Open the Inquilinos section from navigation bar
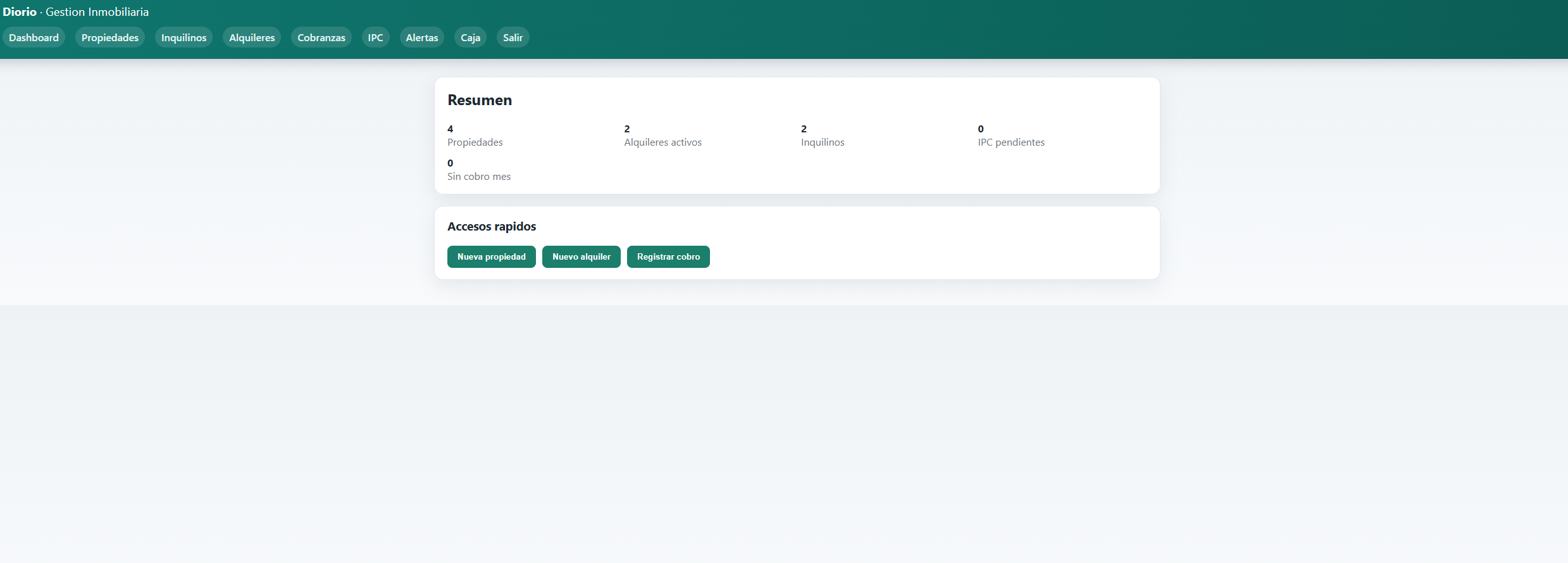This screenshot has width=1568, height=563. (184, 37)
